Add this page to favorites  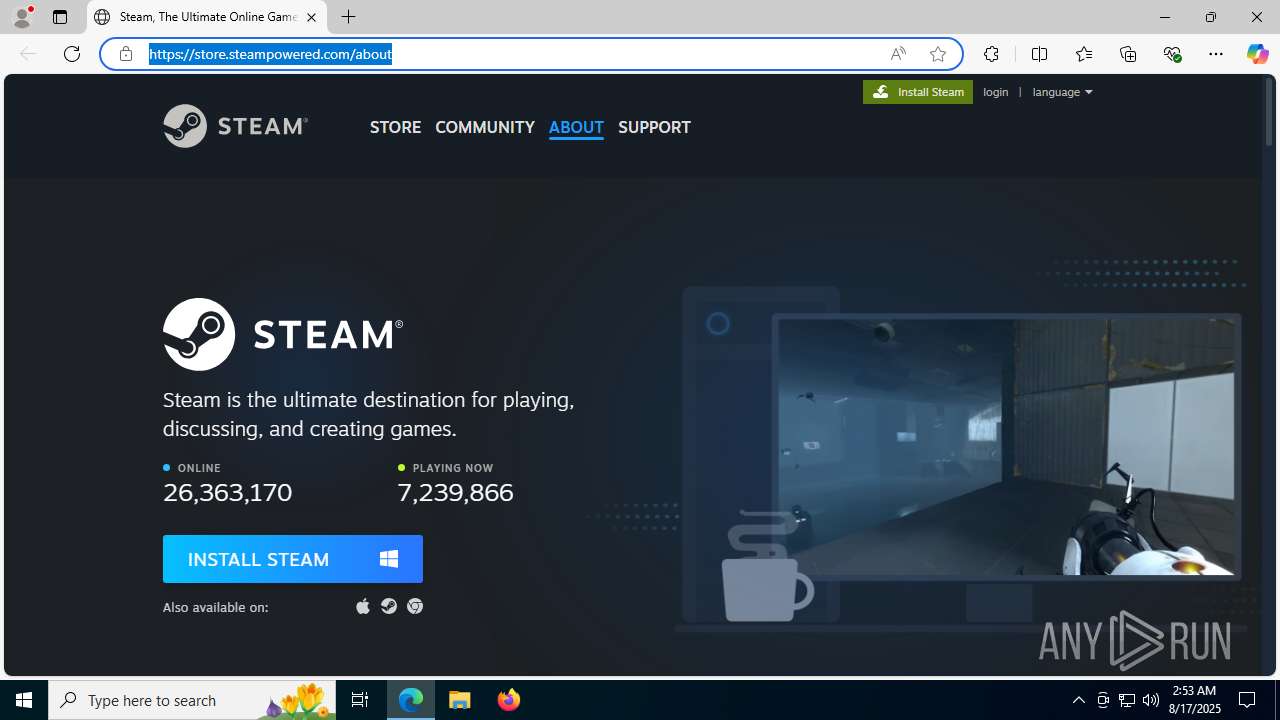click(x=937, y=54)
